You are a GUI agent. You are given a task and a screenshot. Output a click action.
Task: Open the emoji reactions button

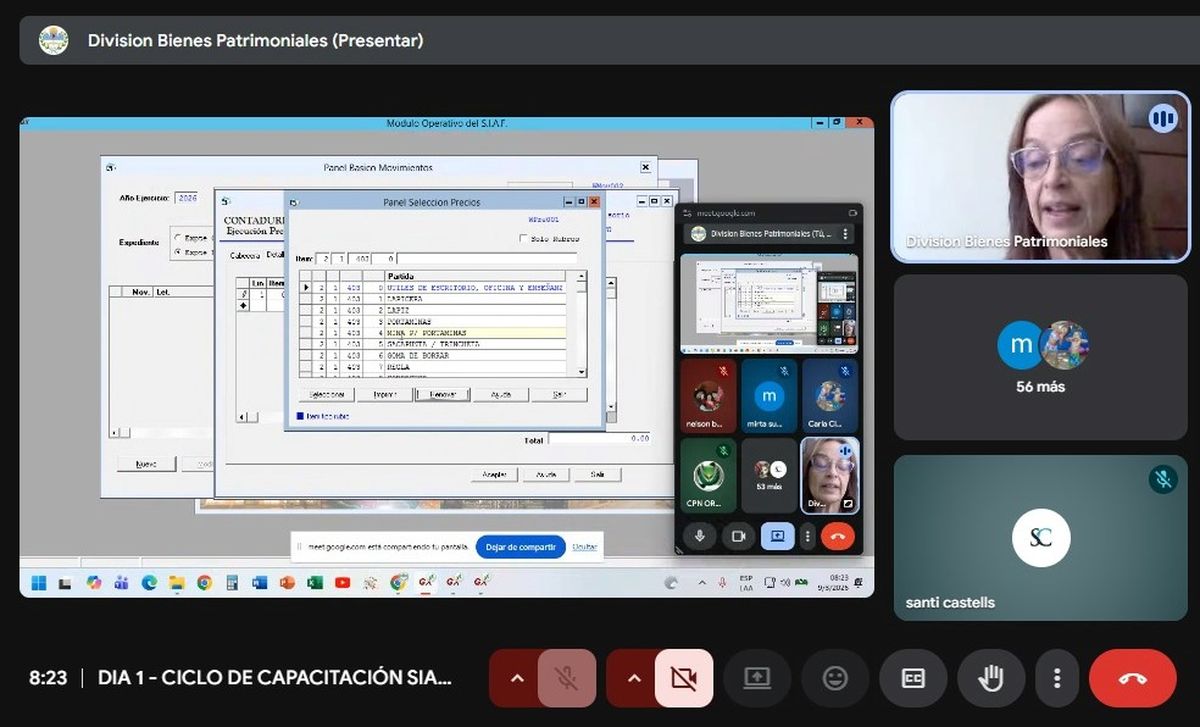coord(835,679)
